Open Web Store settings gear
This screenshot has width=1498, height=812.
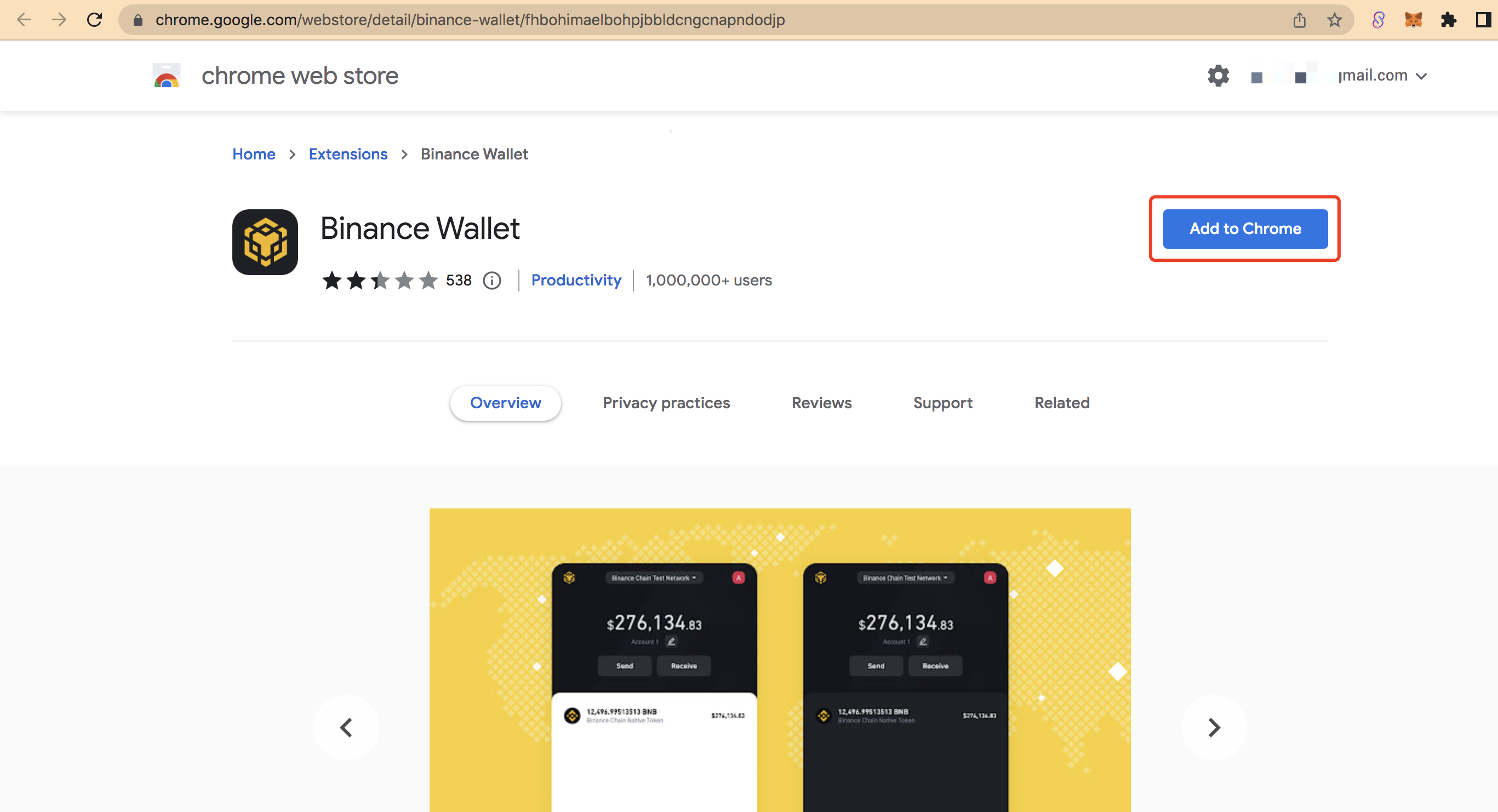click(1218, 76)
